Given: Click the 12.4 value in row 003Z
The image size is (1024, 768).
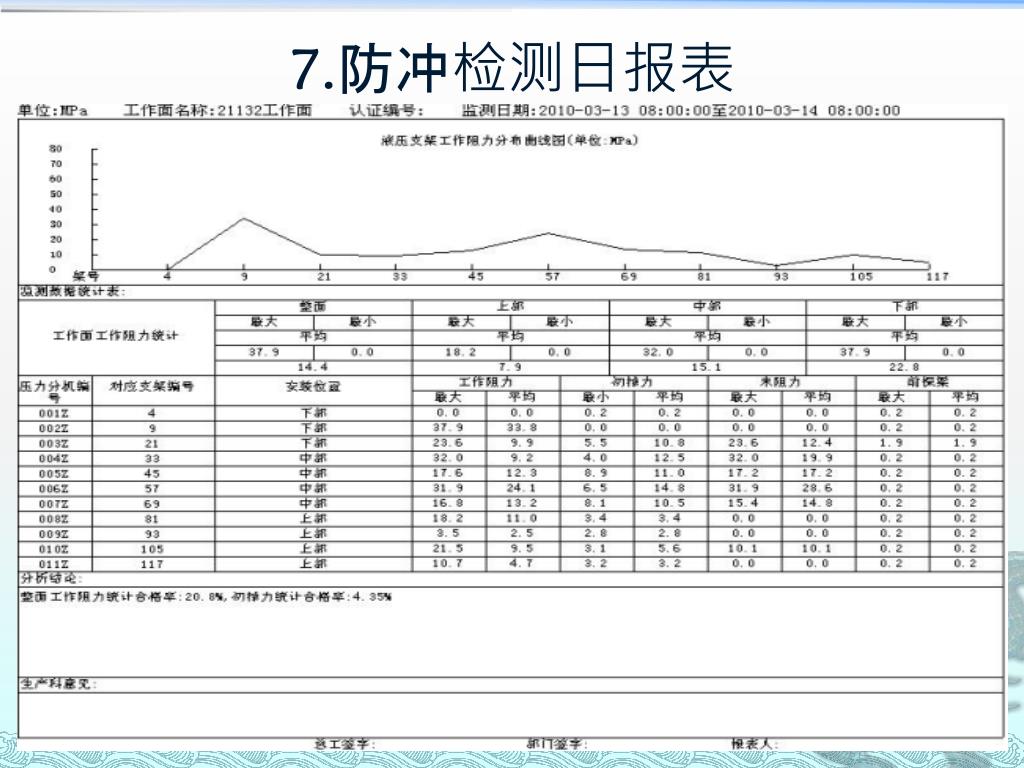Looking at the screenshot, I should point(817,443).
